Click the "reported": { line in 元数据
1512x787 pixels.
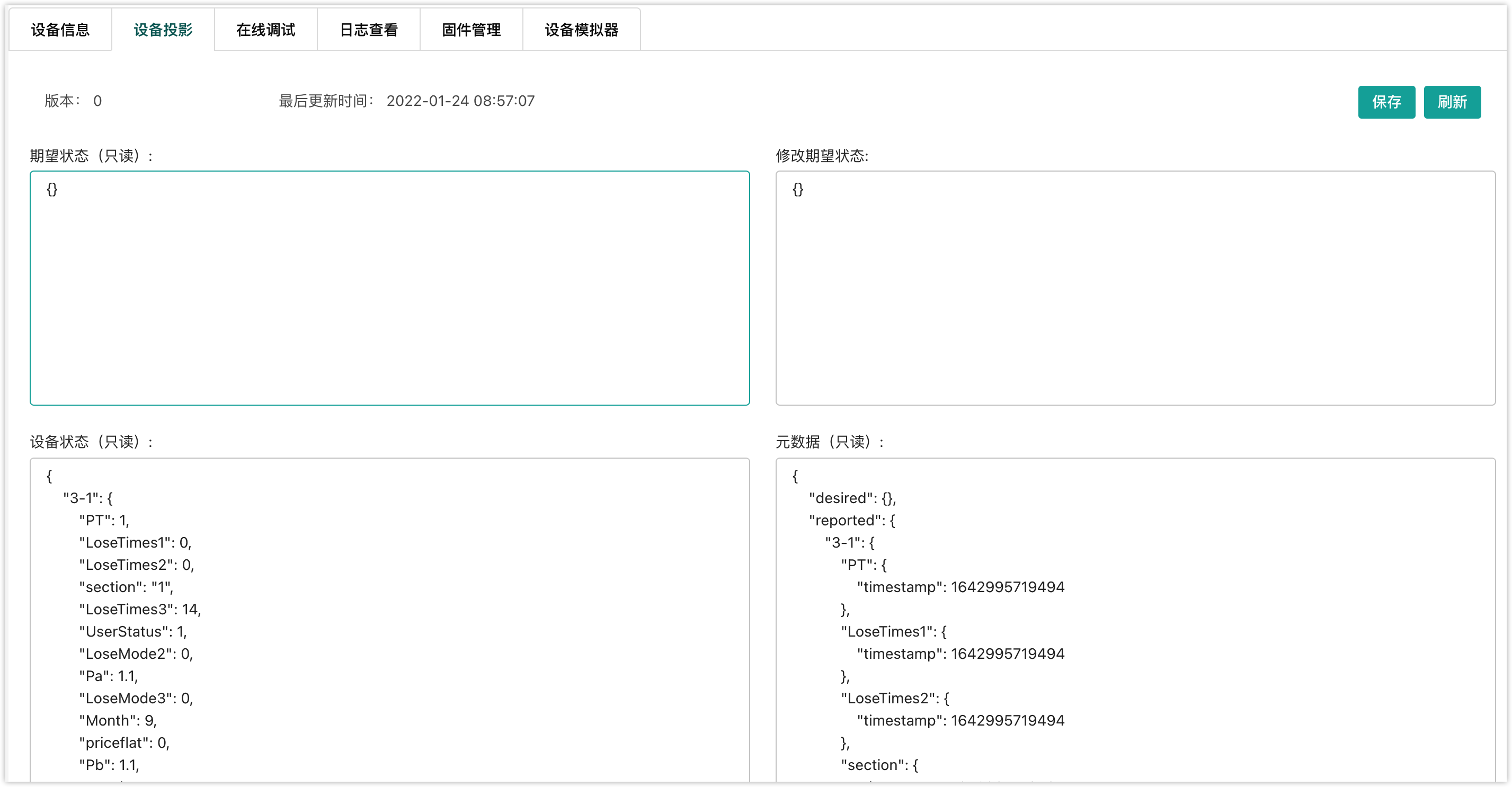[852, 521]
